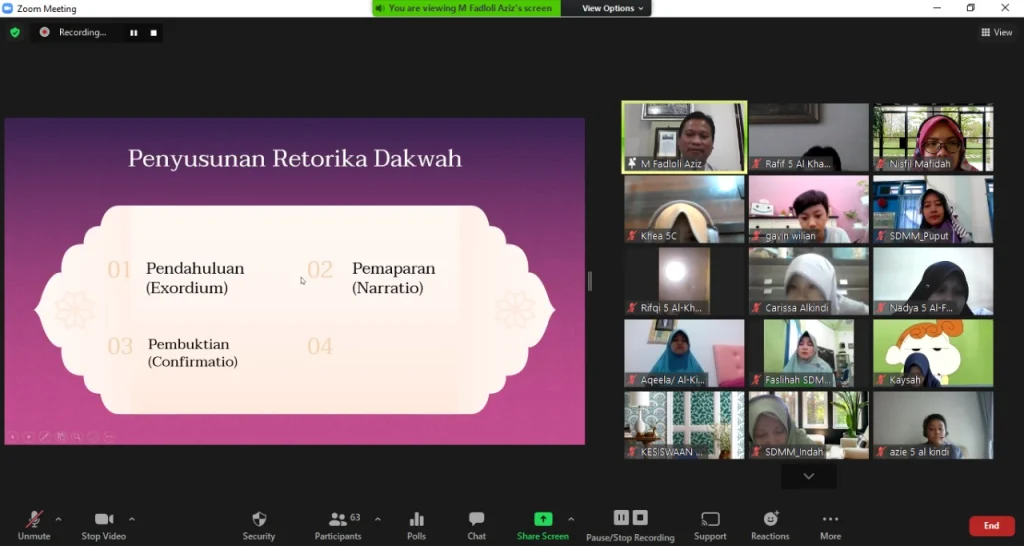Open audio options arrow beside Unmute
This screenshot has height=546, width=1024.
(x=58, y=519)
